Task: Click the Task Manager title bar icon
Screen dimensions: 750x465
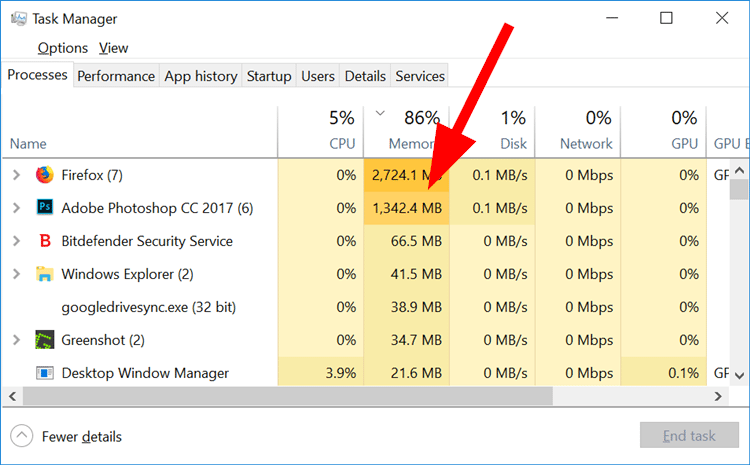Action: 19,19
